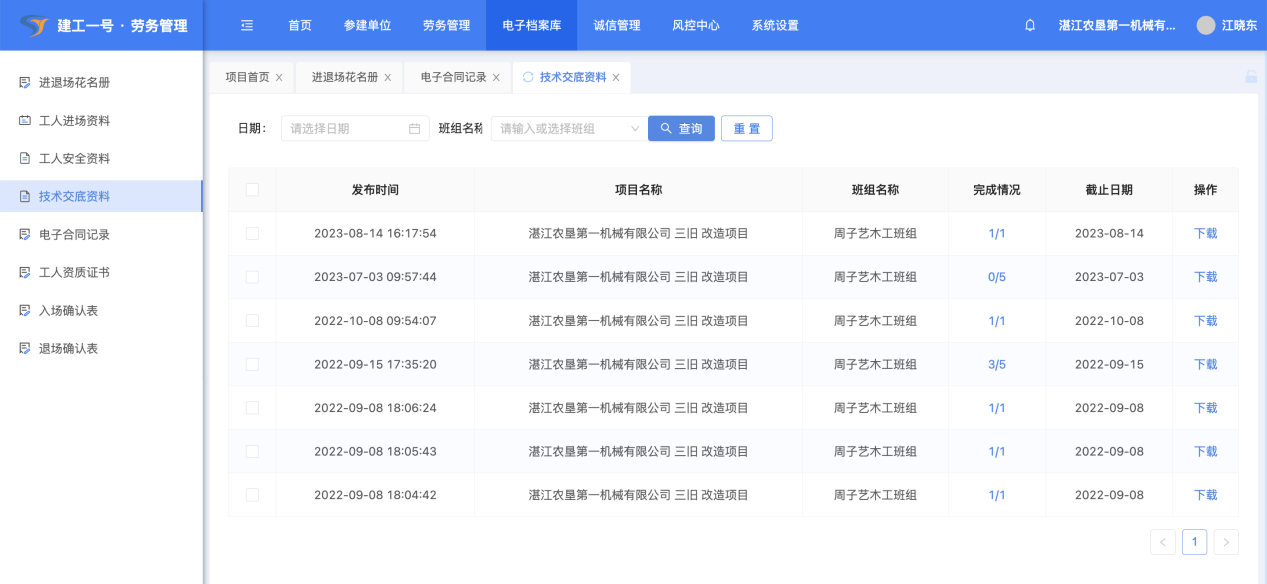Click the lock icon at right of tab bar
Screen dimensions: 1267x584
pyautogui.click(x=1250, y=77)
